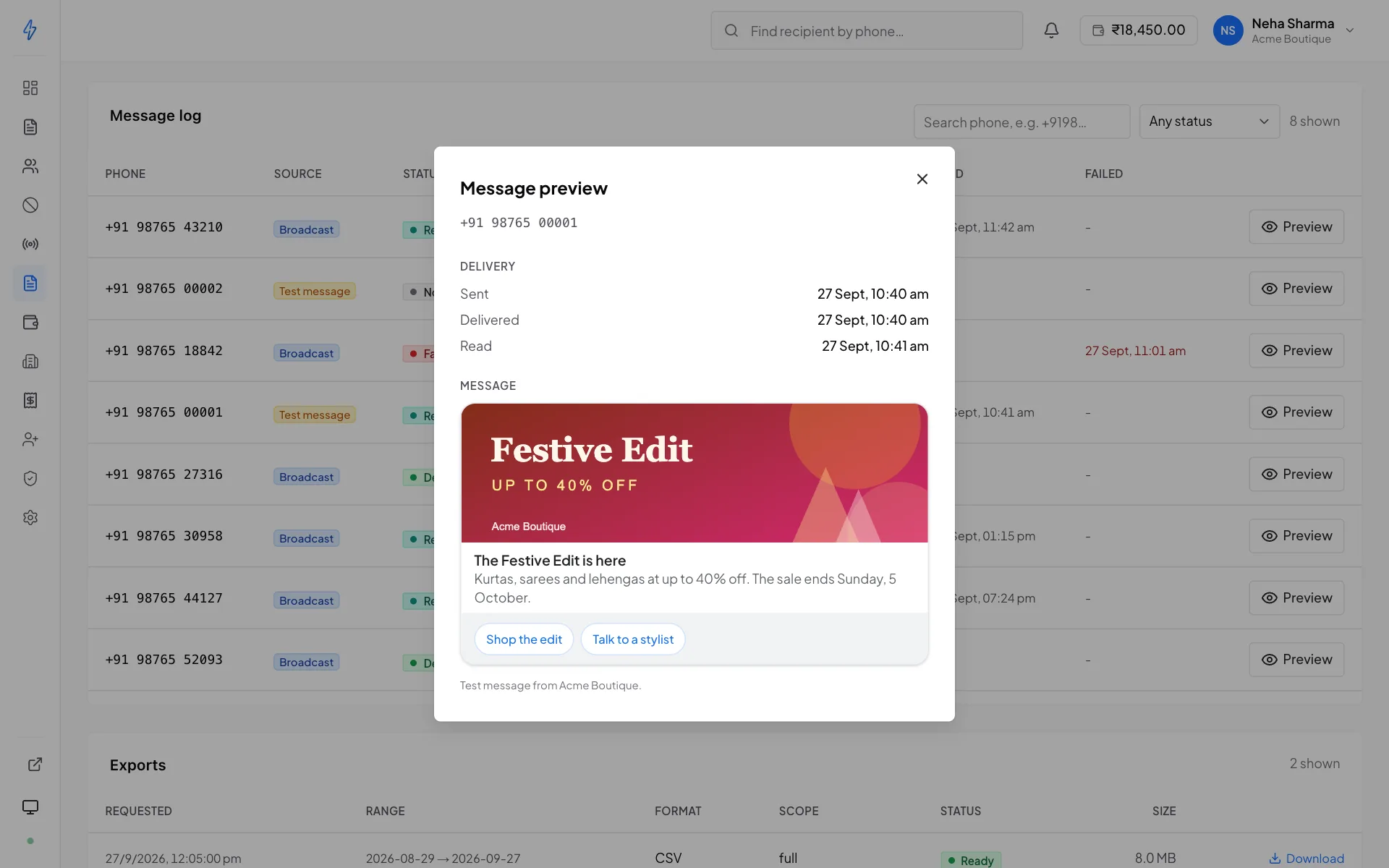
Task: Select phone number +91 98765 27316
Action: coord(164,475)
